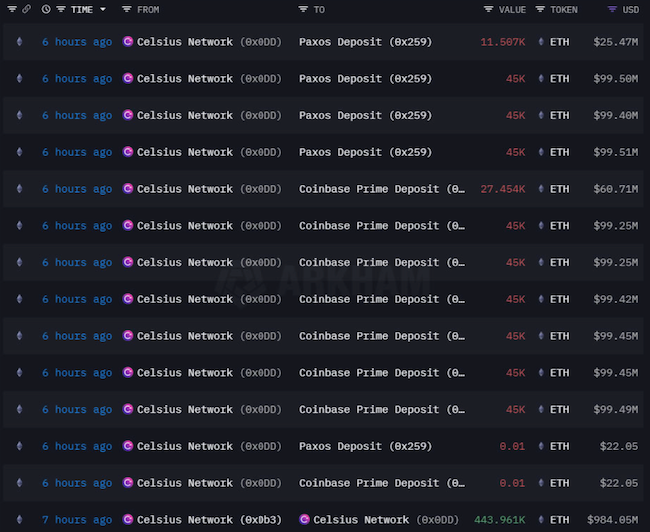Click the Celsius logo in the TO column of the last row

304,519
